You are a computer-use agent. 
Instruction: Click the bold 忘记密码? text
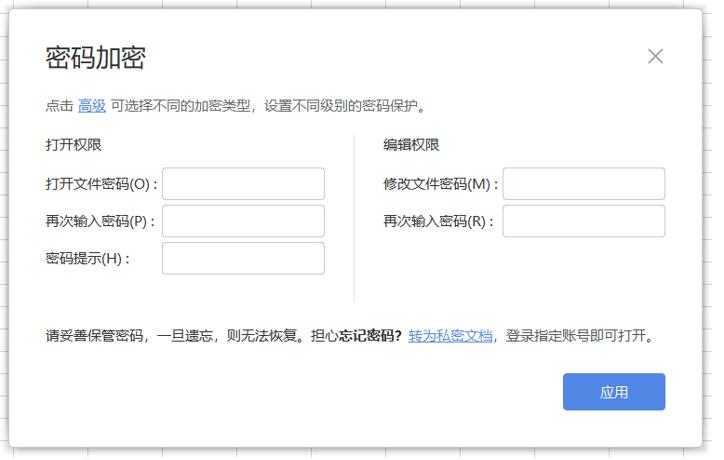(x=371, y=336)
